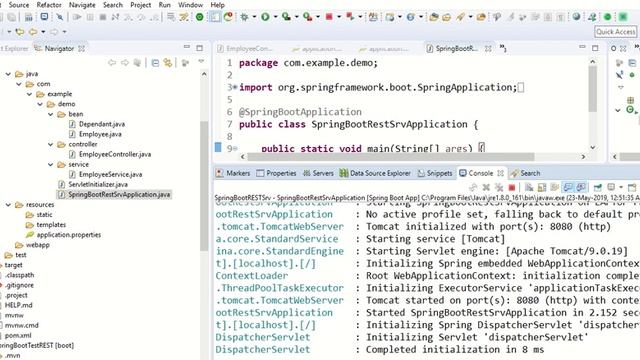Collapse the demo folder
The width and height of the screenshot is (640, 360).
[40, 104]
